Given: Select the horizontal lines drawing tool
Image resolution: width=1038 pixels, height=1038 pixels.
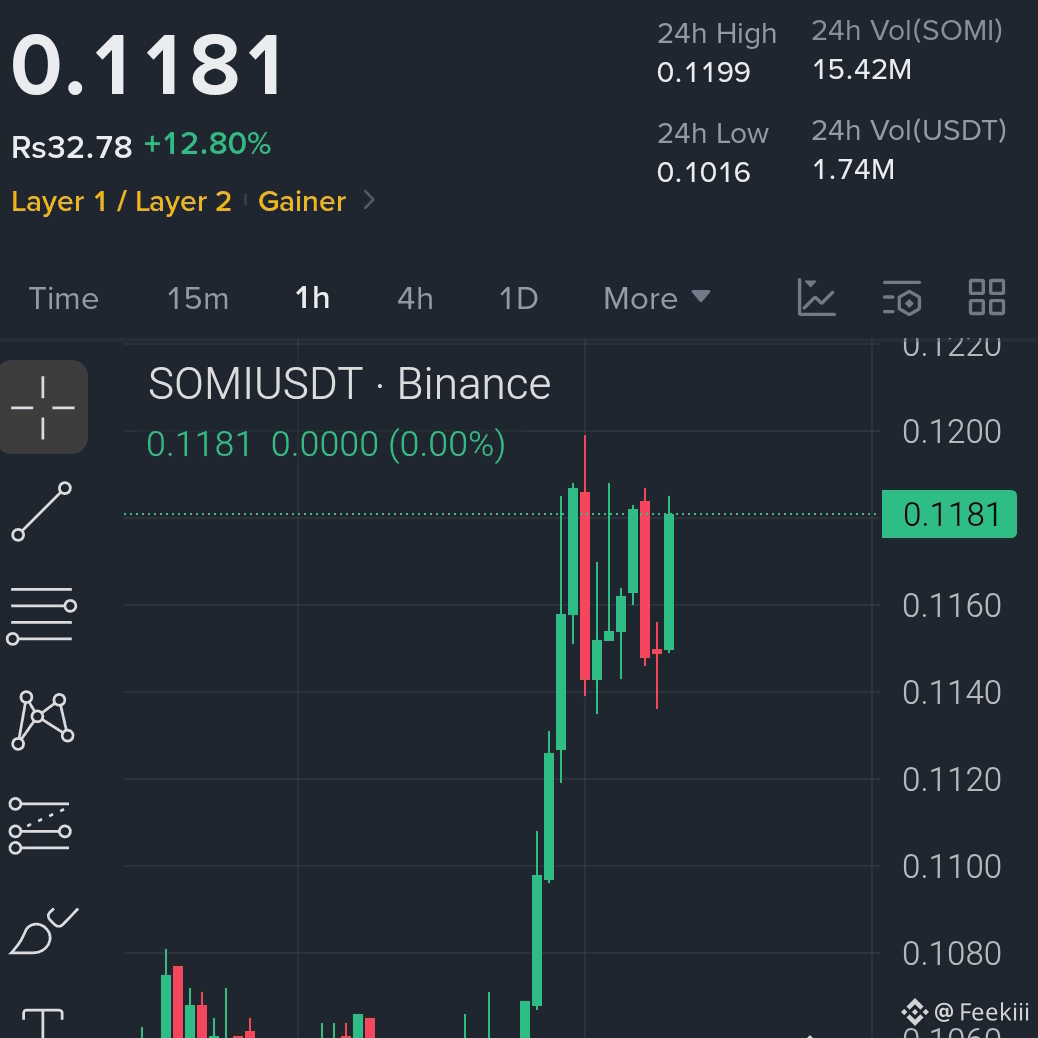Looking at the screenshot, I should (42, 615).
